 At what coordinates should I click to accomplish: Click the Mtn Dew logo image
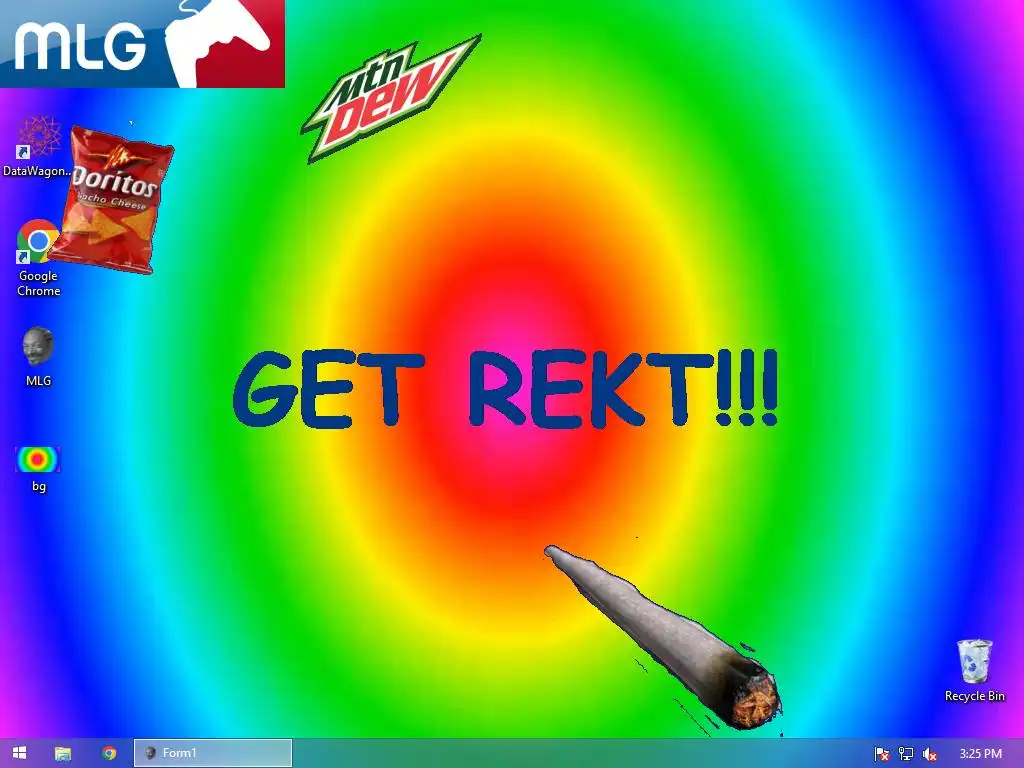click(391, 98)
